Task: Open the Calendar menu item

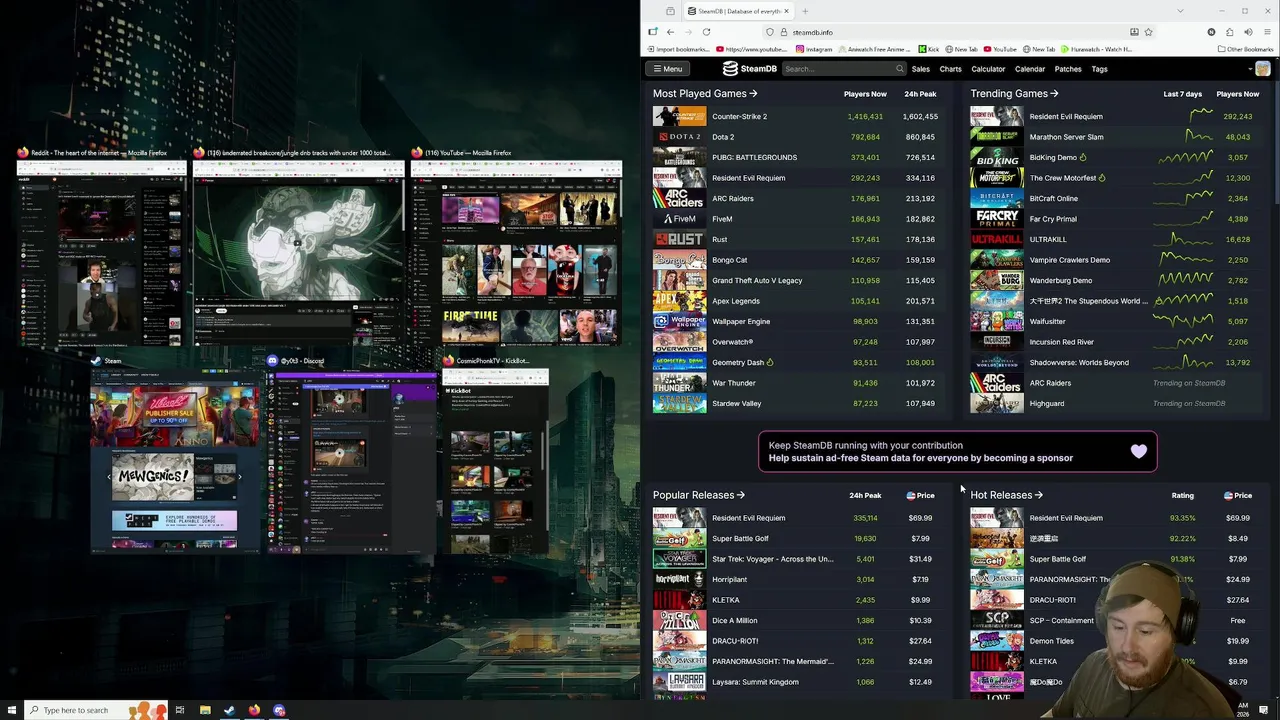Action: click(x=1030, y=69)
